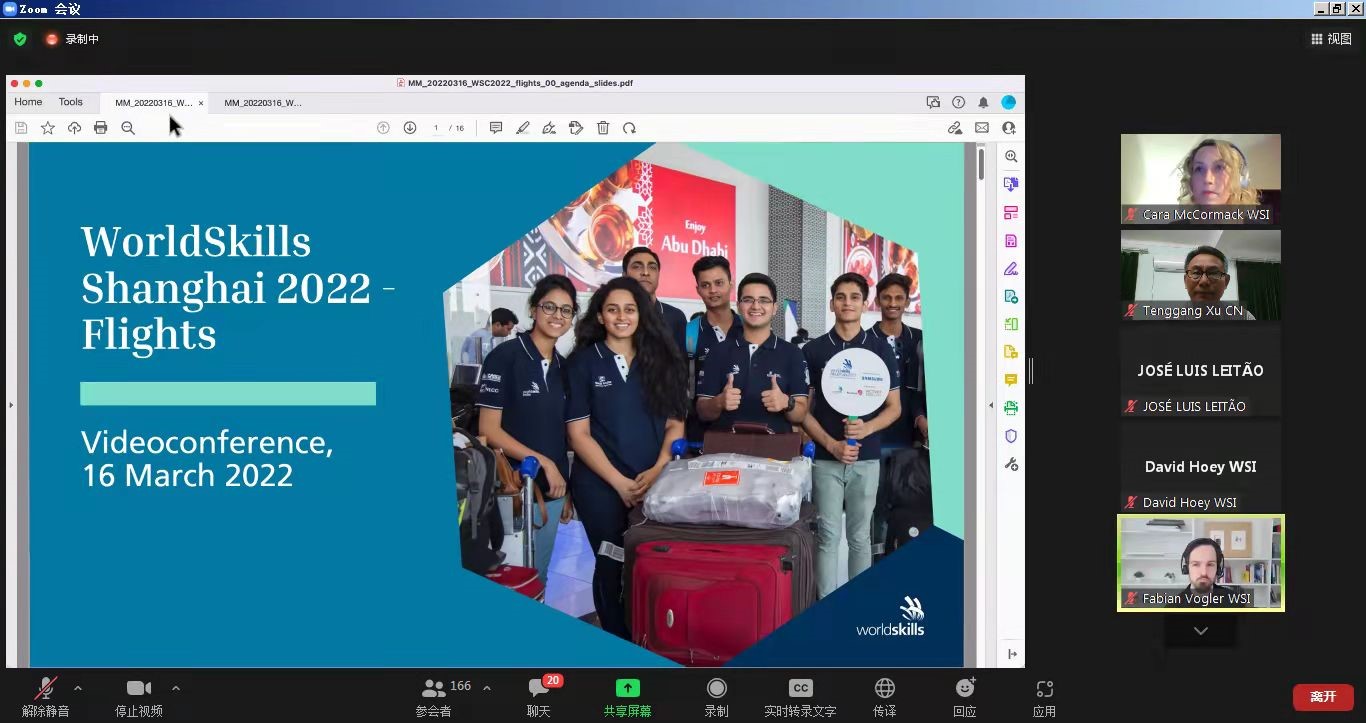Expand the participants options arrow

coord(487,688)
